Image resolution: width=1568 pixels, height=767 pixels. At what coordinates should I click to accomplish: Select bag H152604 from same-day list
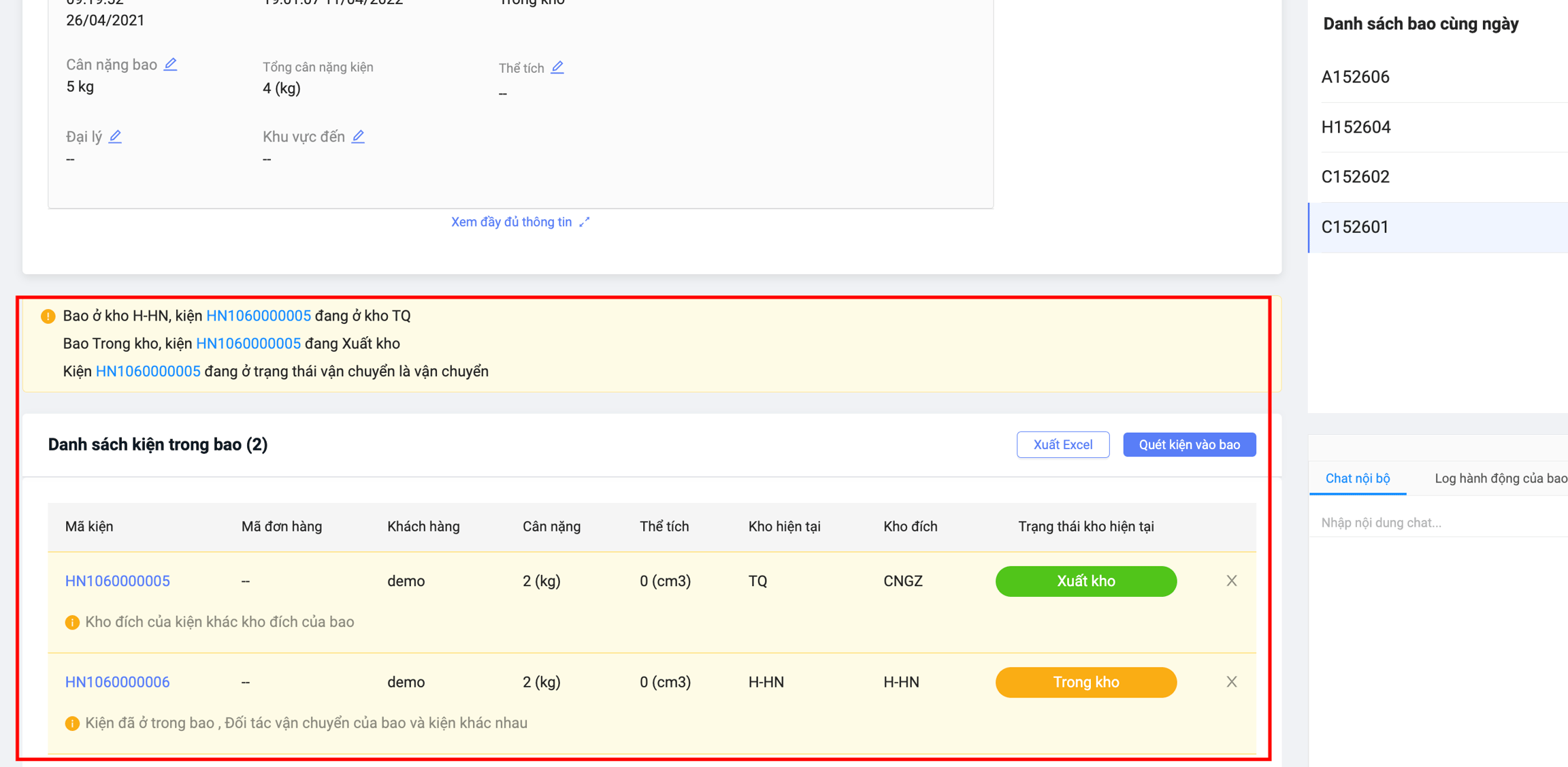1444,127
